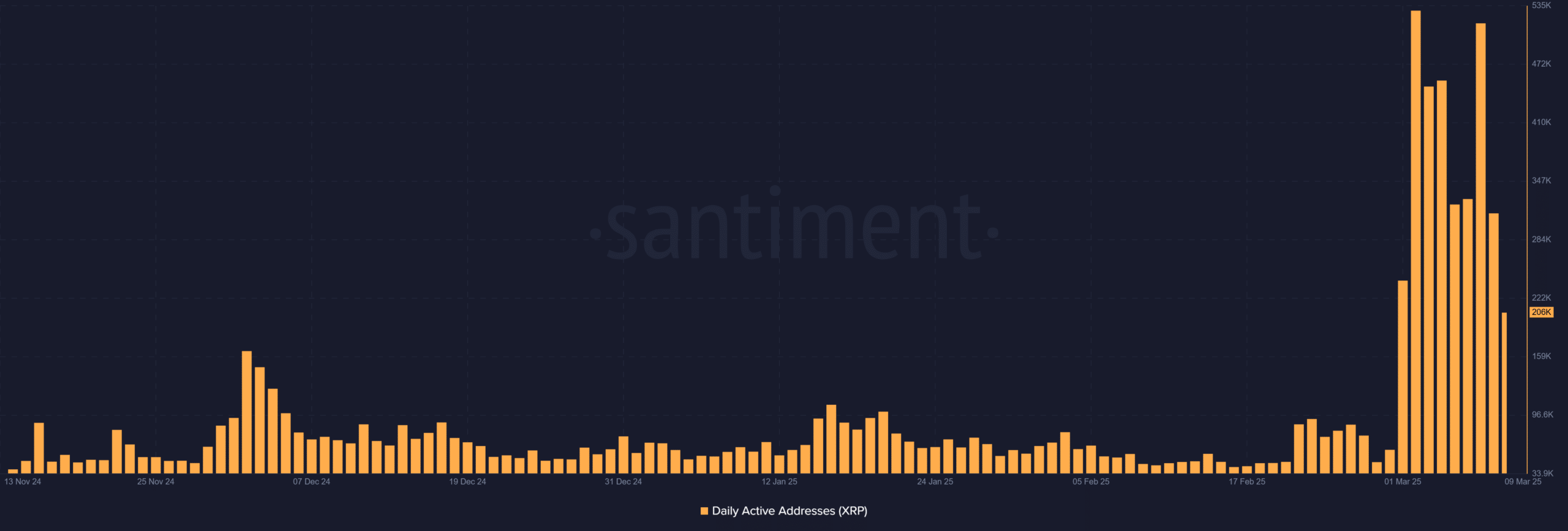
Task: Click the 05 Feb 25 date label
Action: [x=1091, y=482]
